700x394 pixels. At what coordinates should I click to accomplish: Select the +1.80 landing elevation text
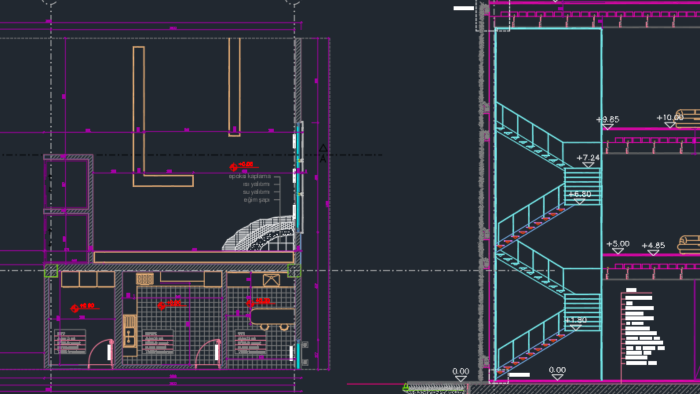tap(576, 320)
